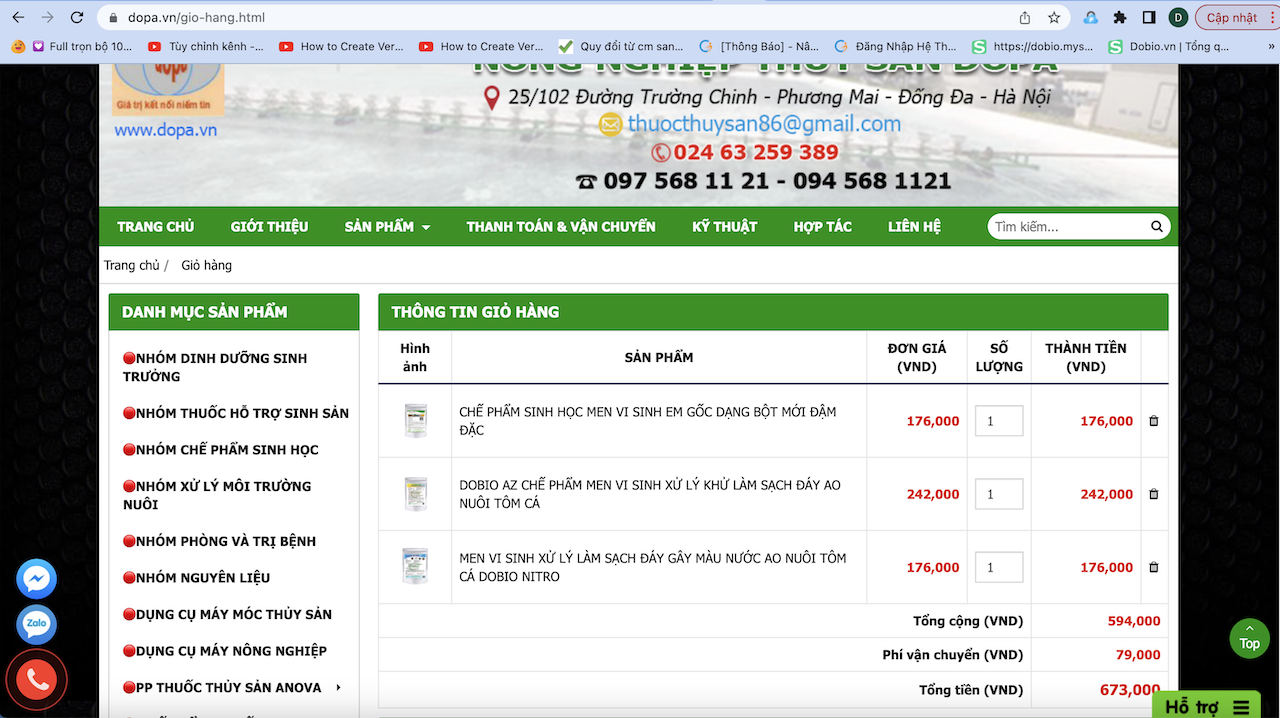Open DỤNG CỤ MÁY NÔNG NGHIỆP category

point(224,651)
